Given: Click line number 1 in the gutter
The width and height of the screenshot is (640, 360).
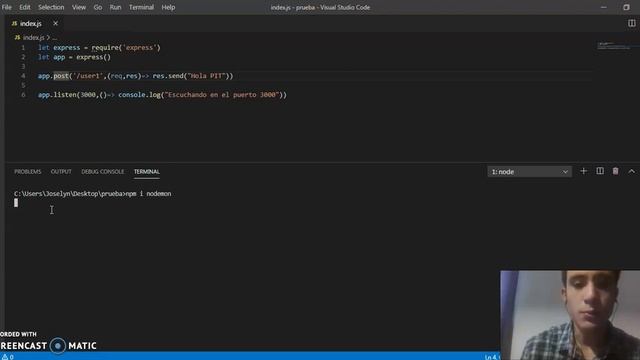Looking at the screenshot, I should click(23, 48).
